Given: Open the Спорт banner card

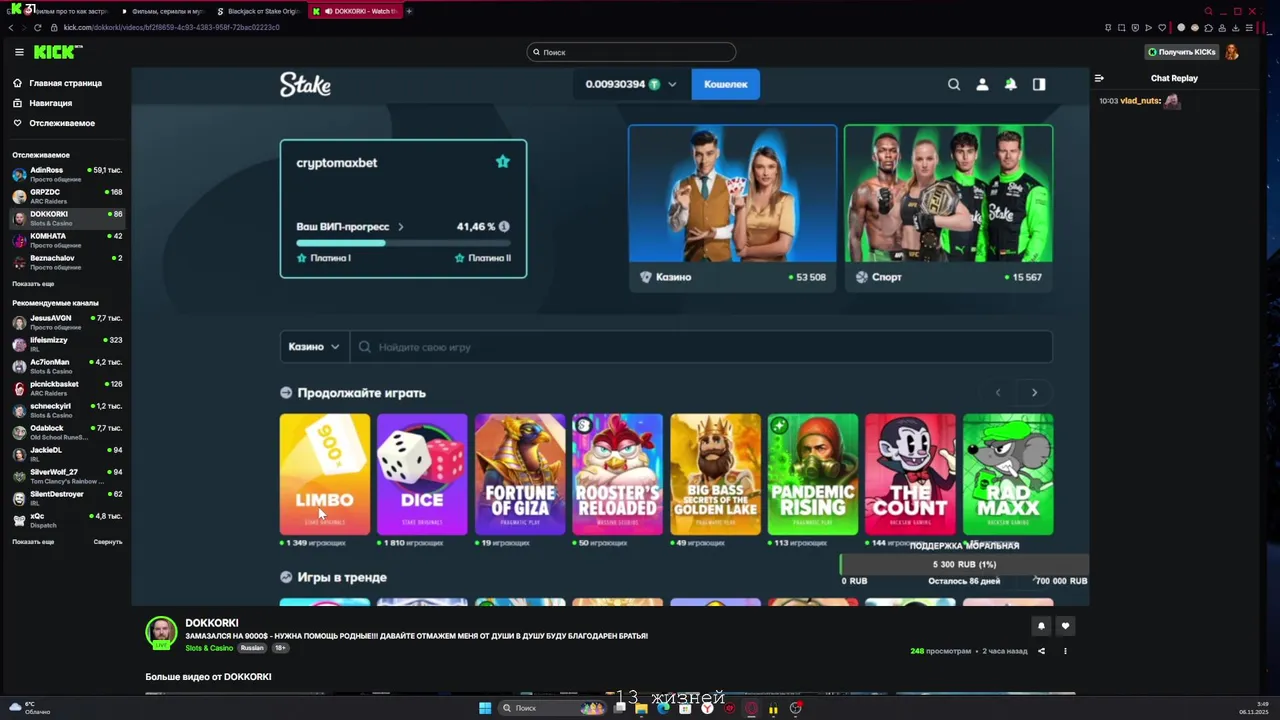Looking at the screenshot, I should 949,208.
